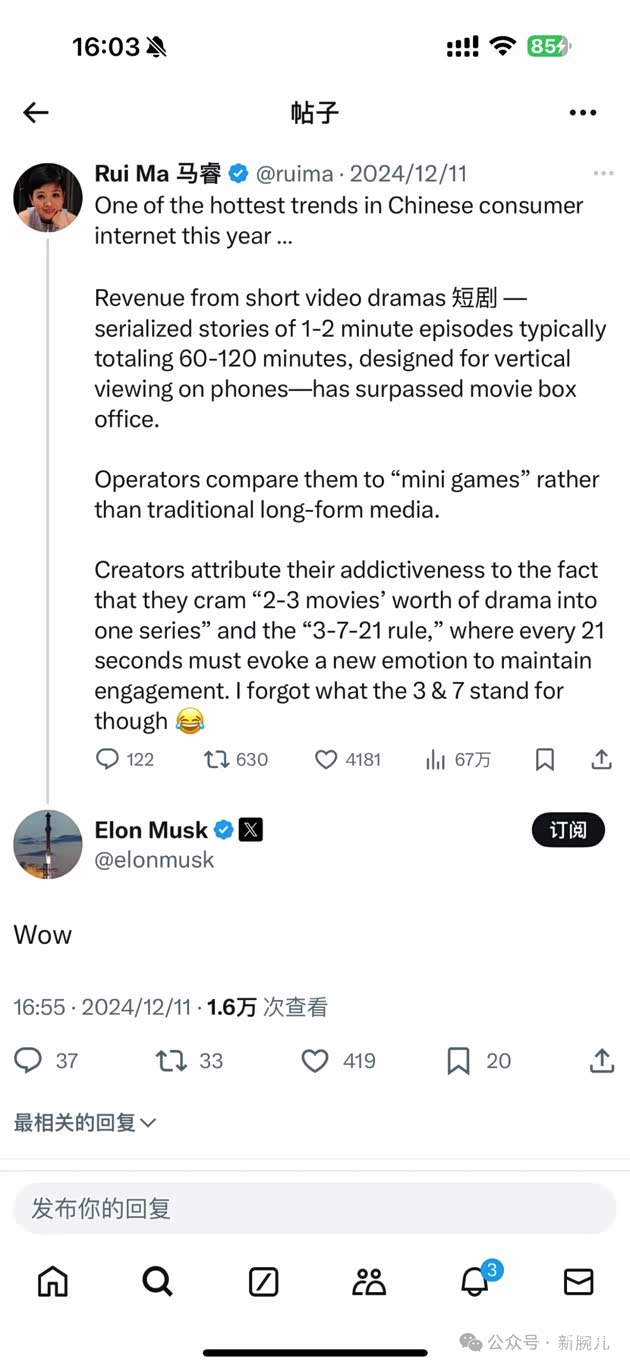
Task: View analytics on Rui Ma's post
Action: tap(436, 760)
